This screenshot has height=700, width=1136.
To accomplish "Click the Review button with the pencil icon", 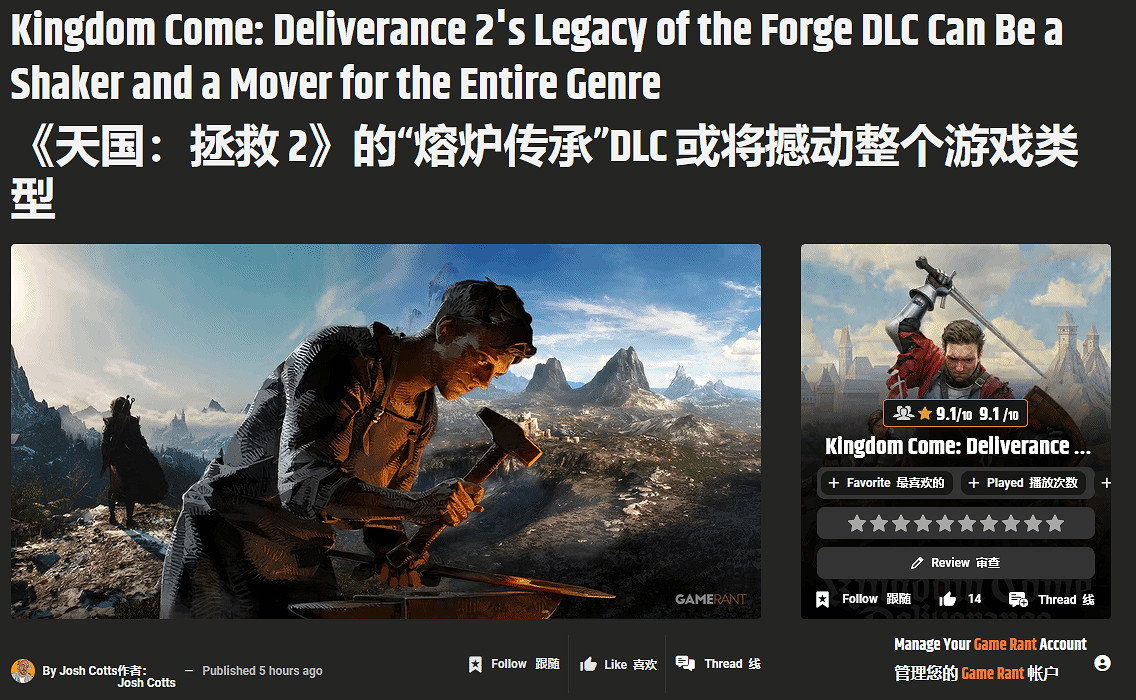I will coord(956,563).
